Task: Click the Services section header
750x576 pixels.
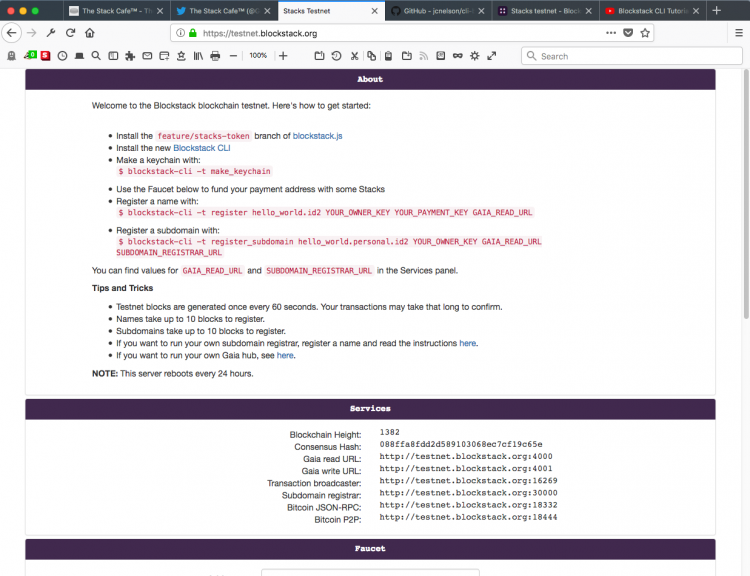Action: [x=370, y=409]
